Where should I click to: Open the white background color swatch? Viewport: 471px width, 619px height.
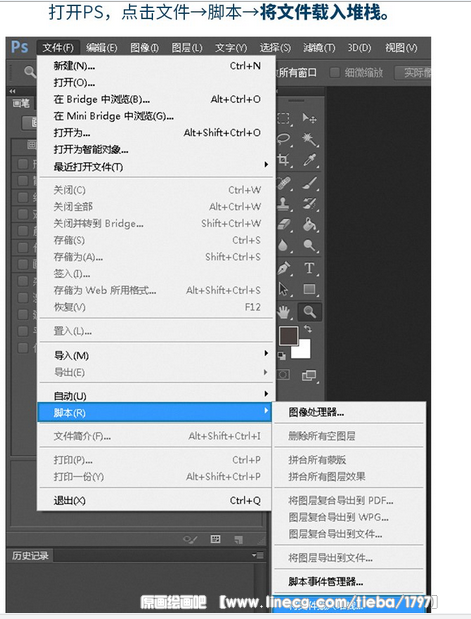(304, 351)
